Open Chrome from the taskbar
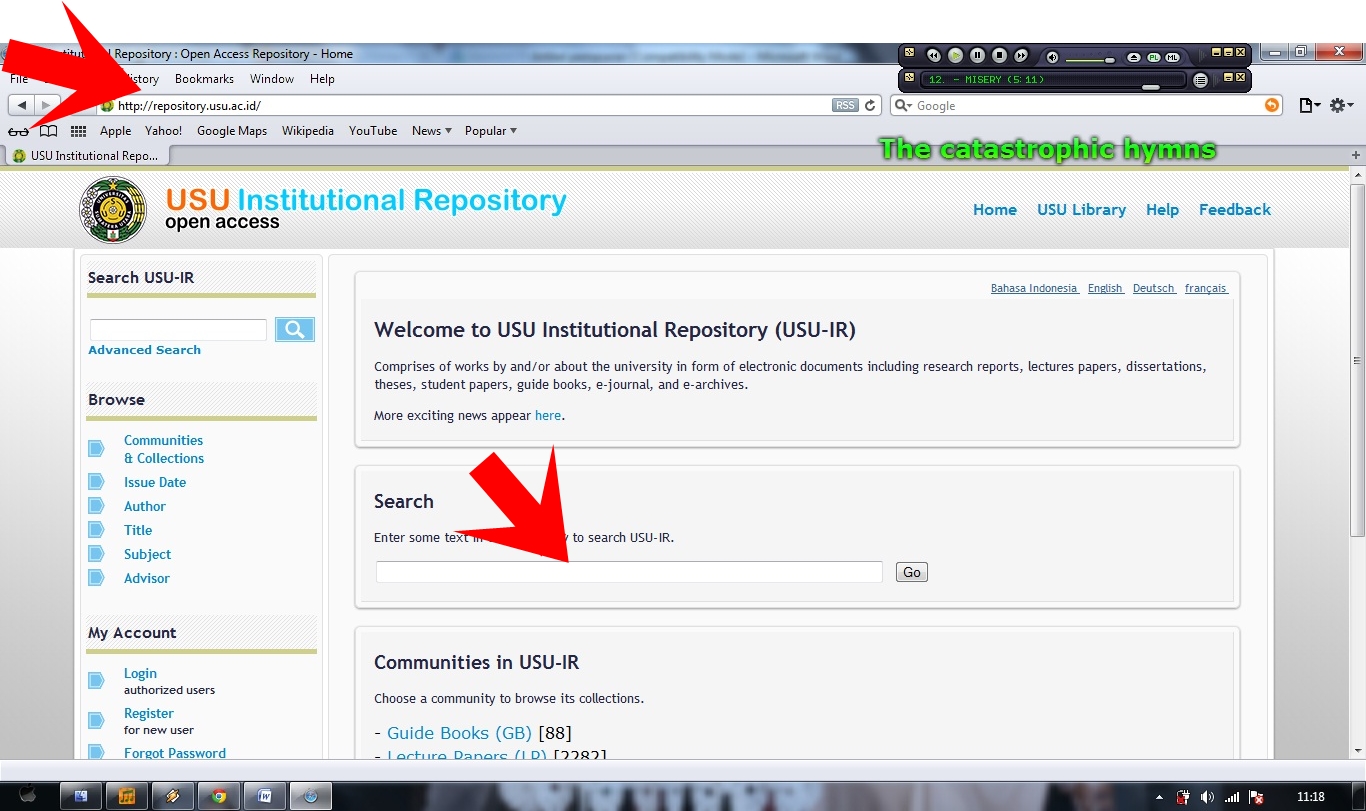This screenshot has height=811, width=1366. click(x=219, y=796)
